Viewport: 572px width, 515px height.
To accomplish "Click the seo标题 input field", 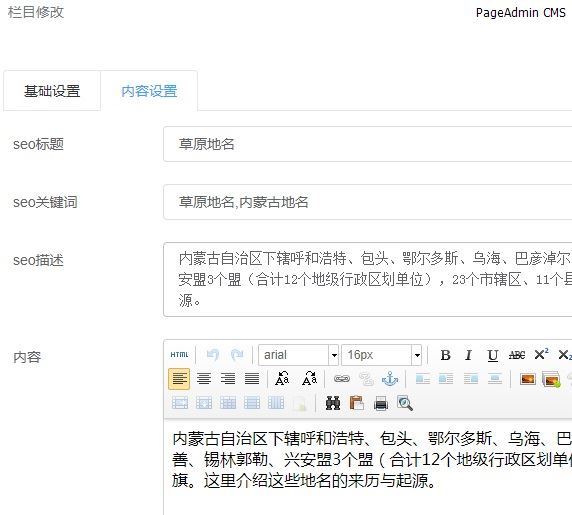I will [x=368, y=144].
